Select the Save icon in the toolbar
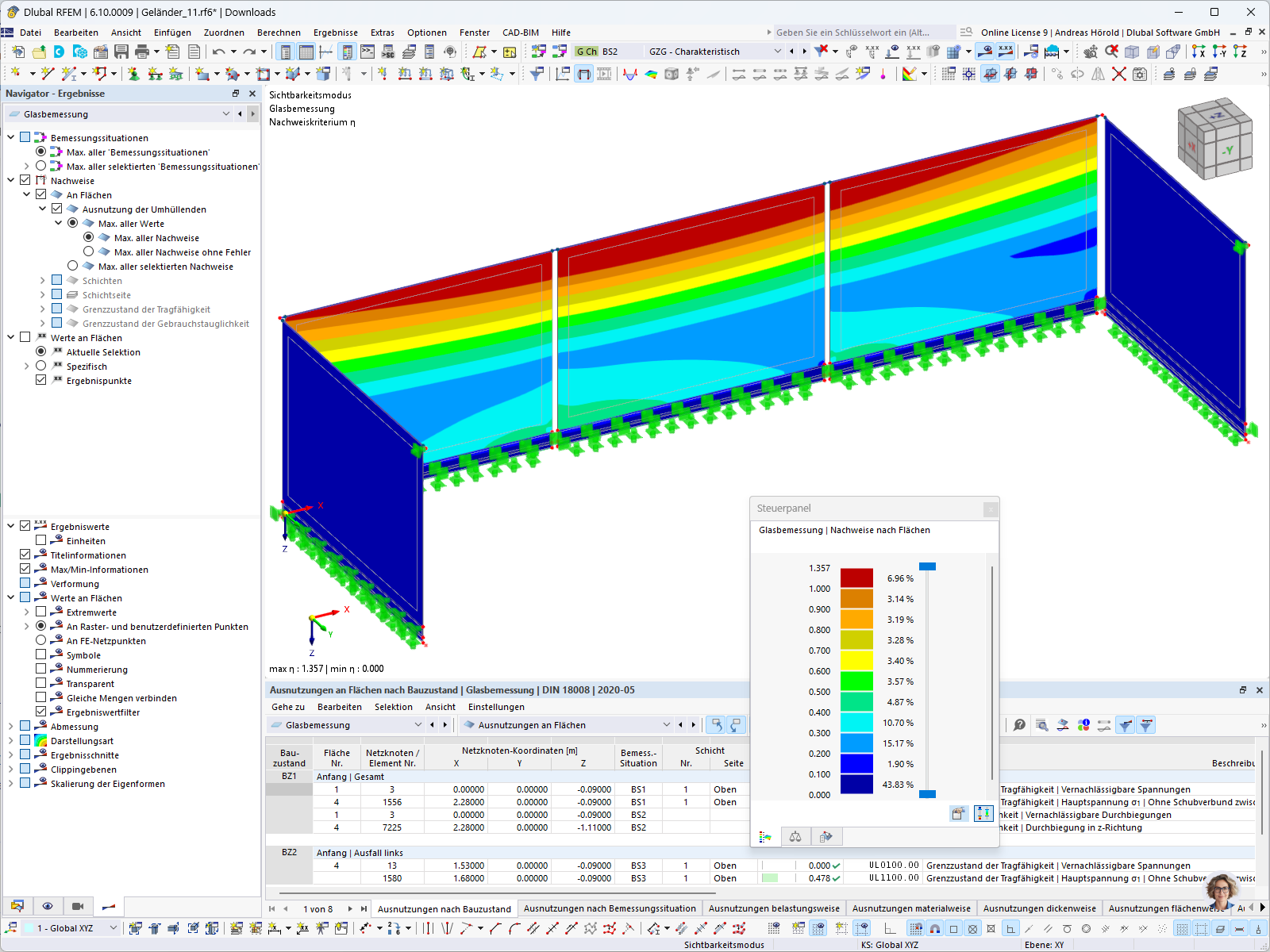1270x952 pixels. click(x=121, y=51)
